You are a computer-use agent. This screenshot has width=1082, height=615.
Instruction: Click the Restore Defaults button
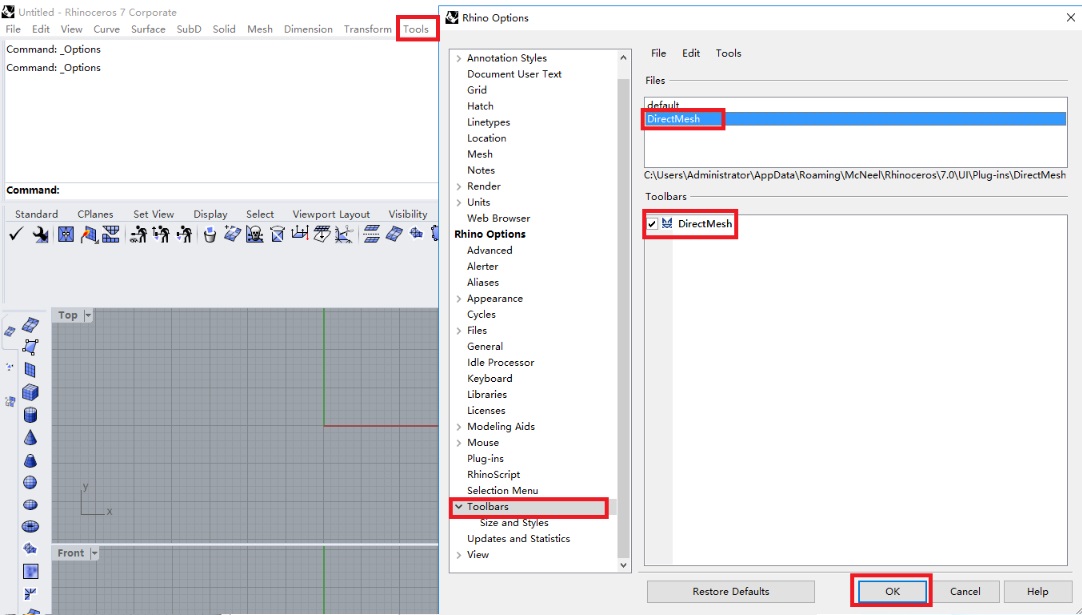(730, 591)
